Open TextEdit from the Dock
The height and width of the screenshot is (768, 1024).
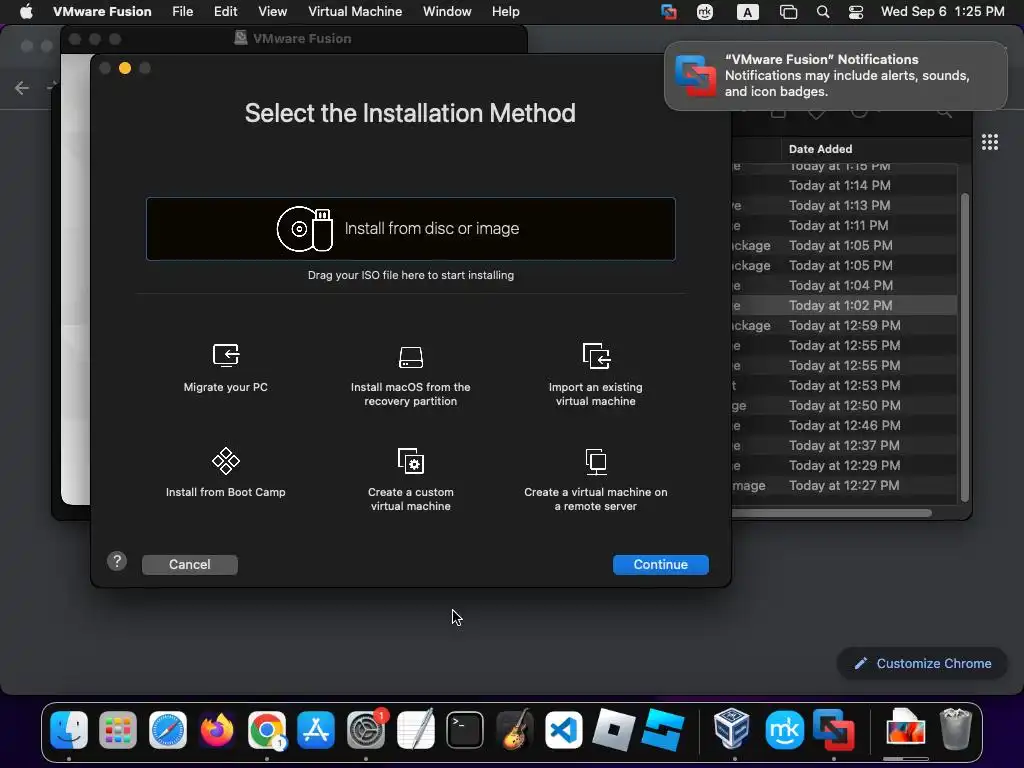[415, 729]
